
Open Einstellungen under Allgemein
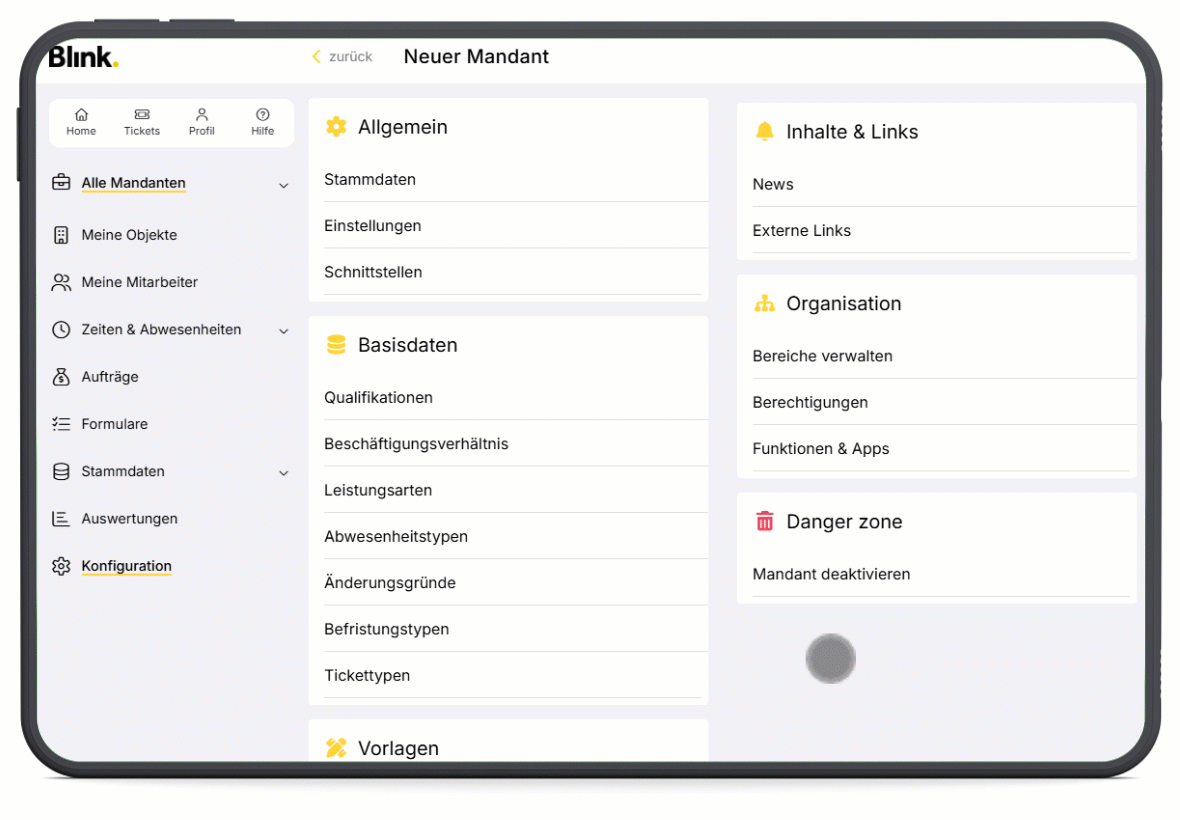(x=372, y=226)
